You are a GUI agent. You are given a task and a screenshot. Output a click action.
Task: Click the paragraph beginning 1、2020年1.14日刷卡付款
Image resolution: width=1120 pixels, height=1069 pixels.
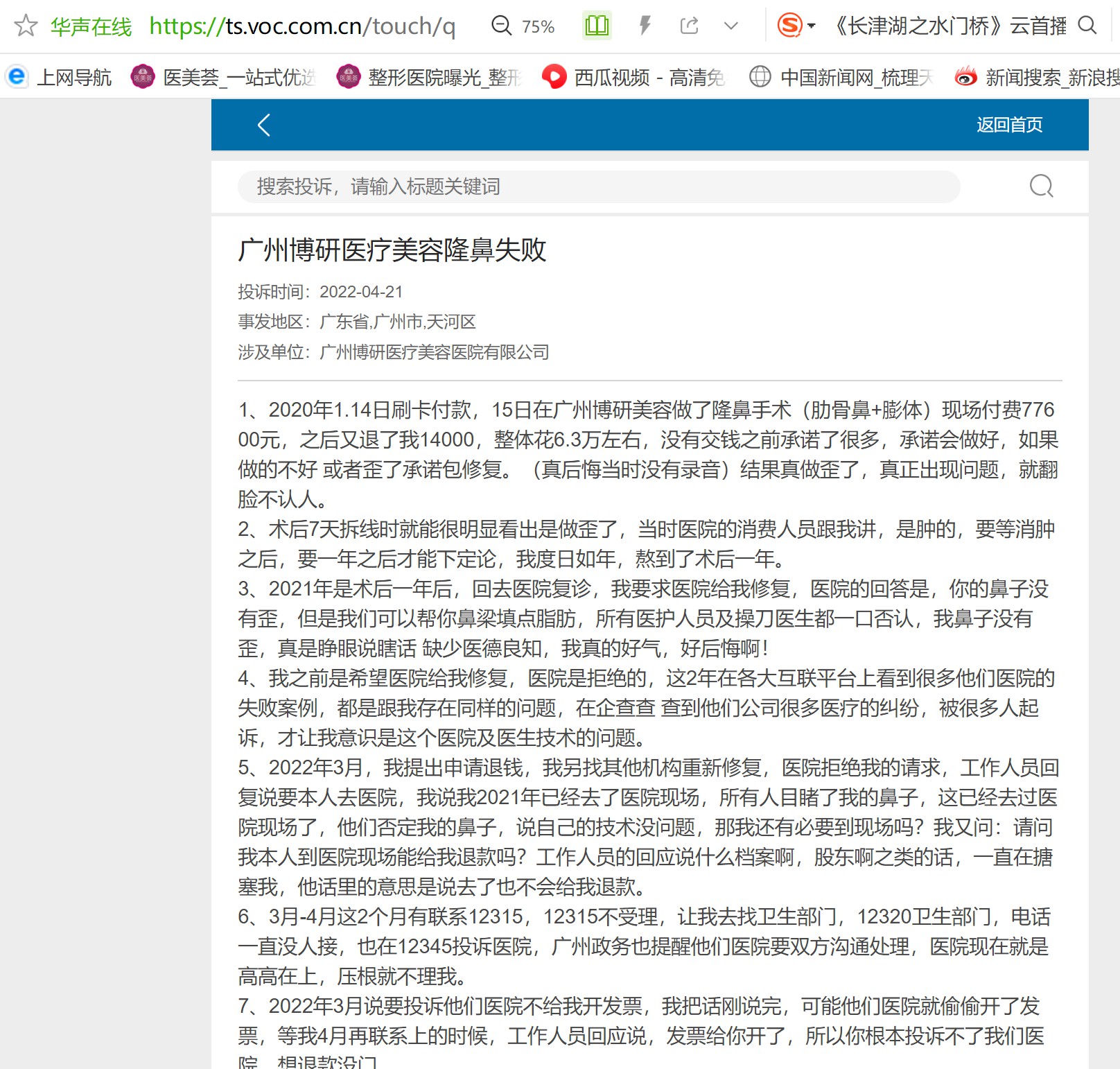(649, 454)
